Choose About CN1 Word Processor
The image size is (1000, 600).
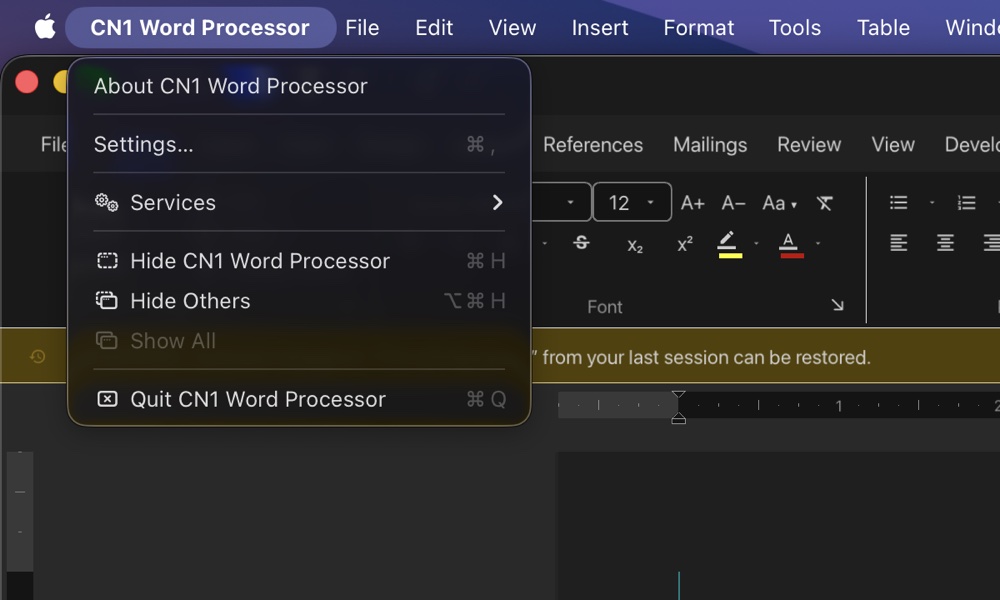tap(299, 86)
